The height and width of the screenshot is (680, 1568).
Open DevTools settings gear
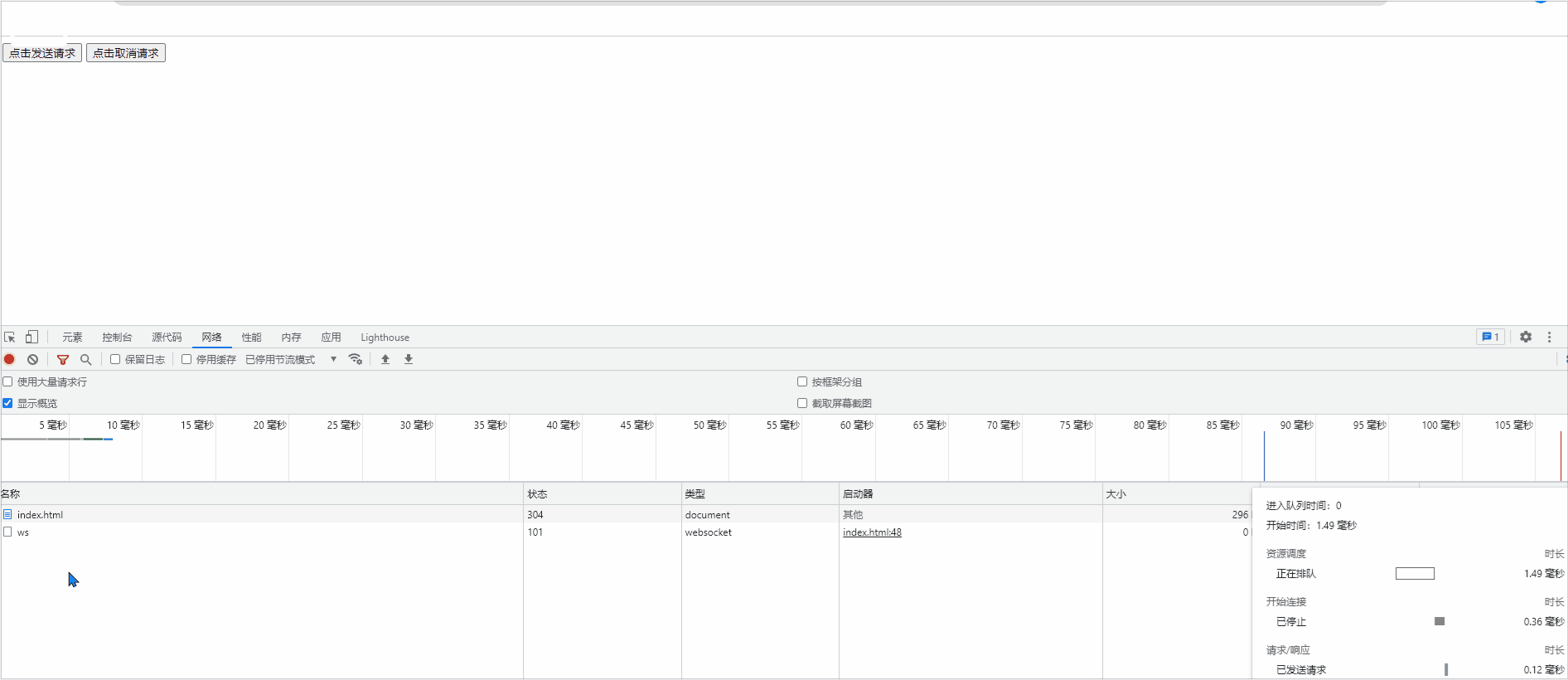tap(1526, 337)
